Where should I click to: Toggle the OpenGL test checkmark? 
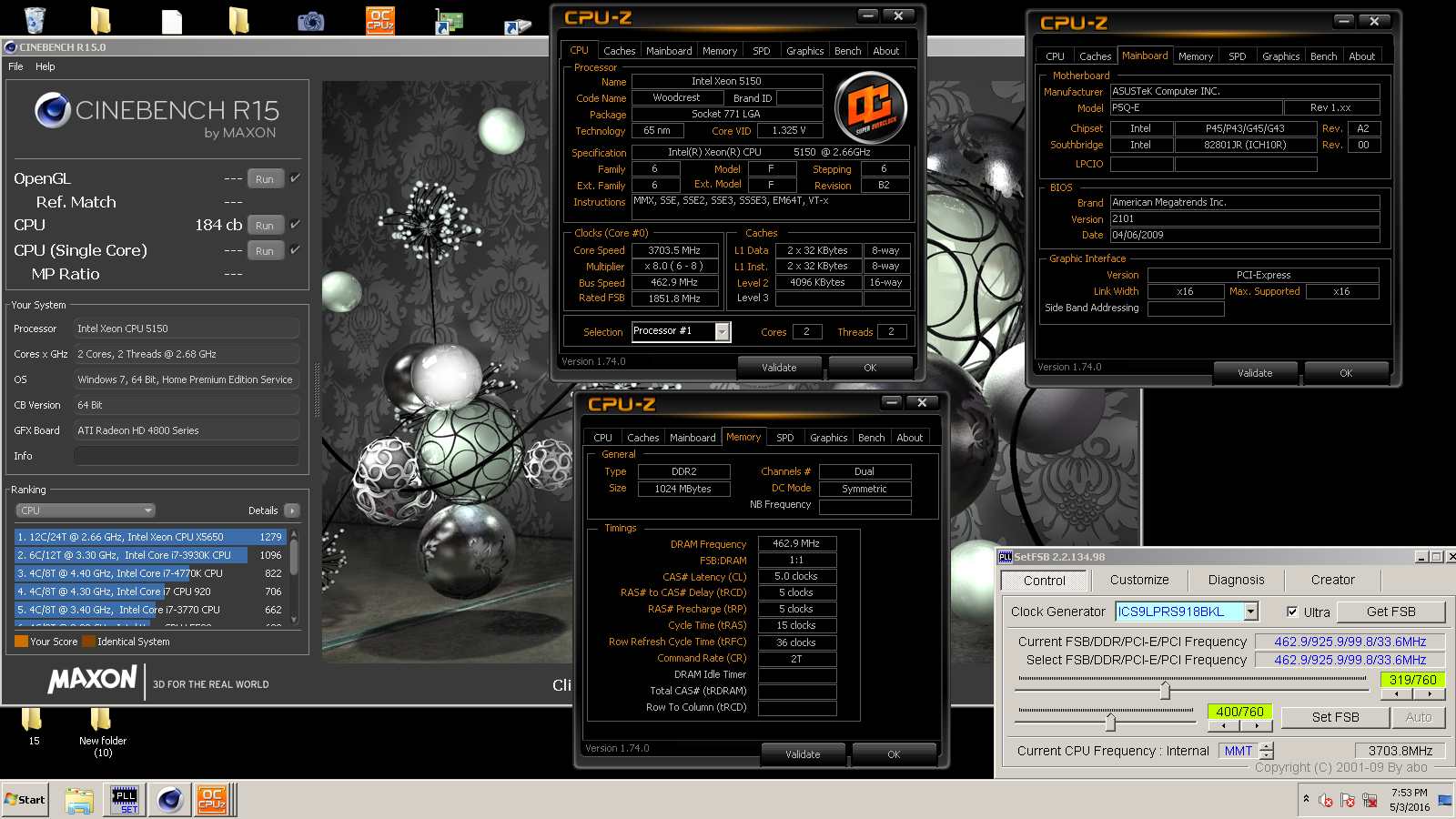pyautogui.click(x=296, y=178)
